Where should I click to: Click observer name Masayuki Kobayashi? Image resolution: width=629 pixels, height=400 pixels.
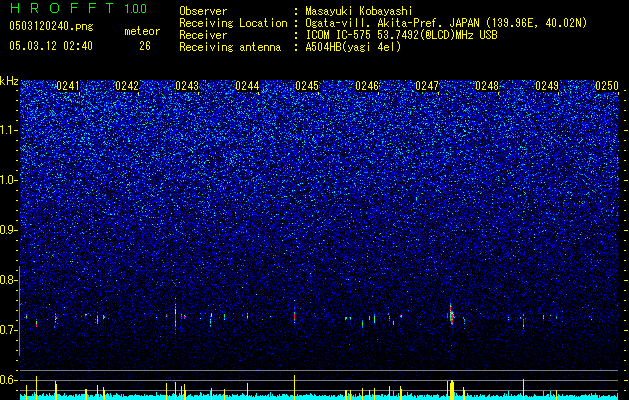click(359, 11)
